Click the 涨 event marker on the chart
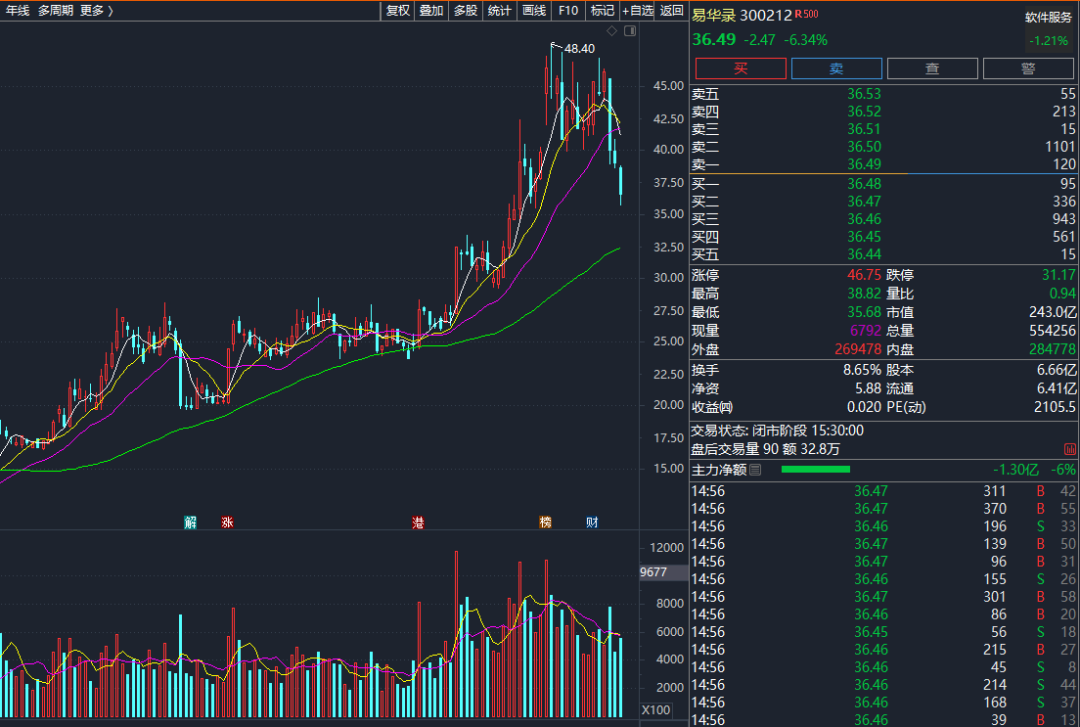The width and height of the screenshot is (1080, 727). [227, 522]
